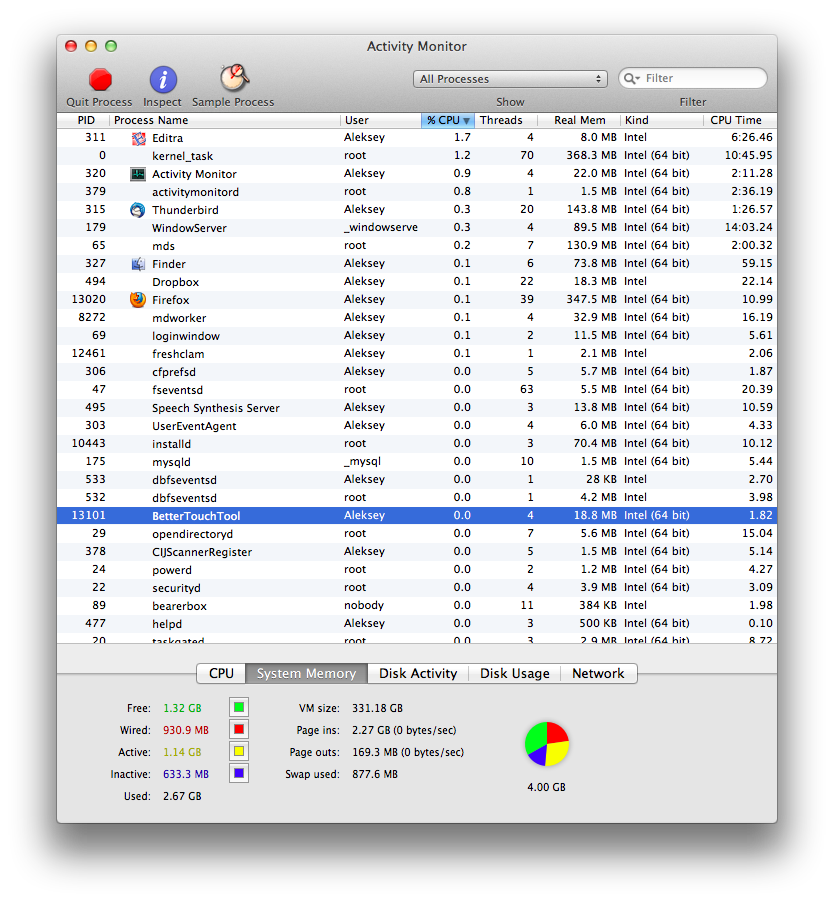The width and height of the screenshot is (834, 902).
Task: Select the CIJScannerRegister process row
Action: click(417, 552)
